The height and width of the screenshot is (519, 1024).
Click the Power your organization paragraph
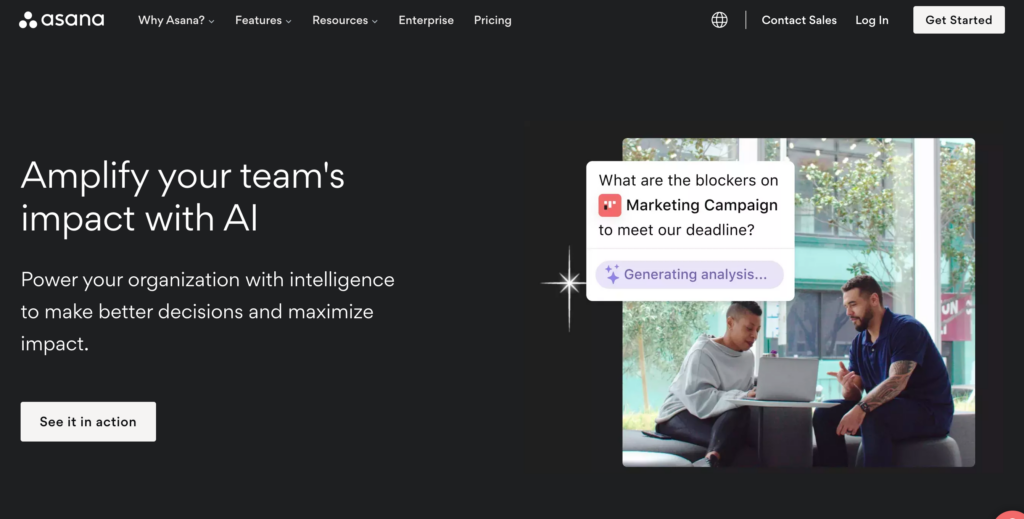(208, 311)
